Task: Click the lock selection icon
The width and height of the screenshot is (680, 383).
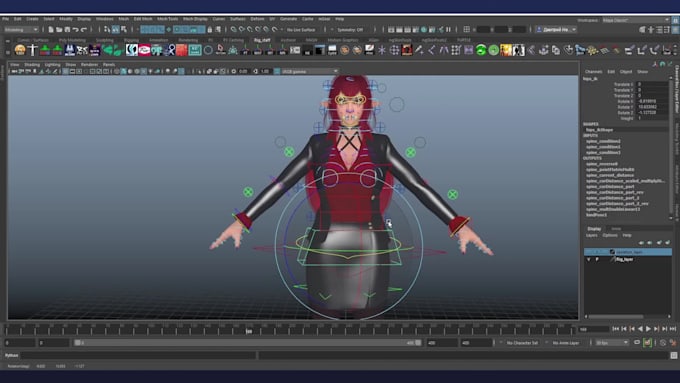Action: pos(210,29)
